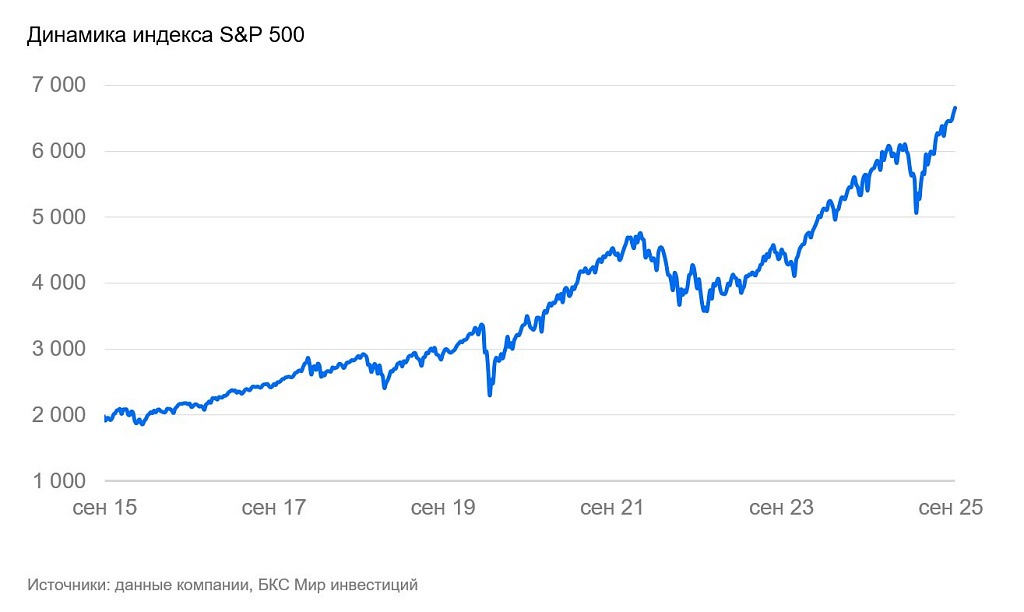Image resolution: width=1024 pixels, height=612 pixels.
Task: Click the 6 000 y-axis label
Action: click(59, 151)
